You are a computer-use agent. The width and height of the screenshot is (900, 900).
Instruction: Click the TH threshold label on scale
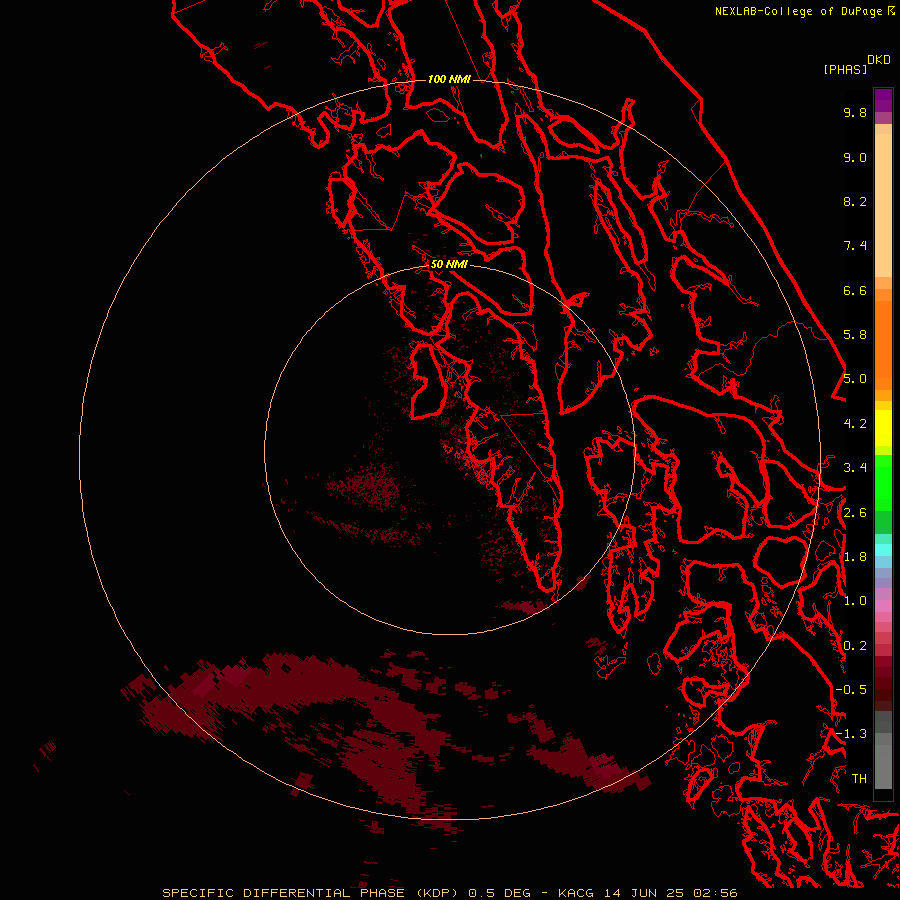859,779
